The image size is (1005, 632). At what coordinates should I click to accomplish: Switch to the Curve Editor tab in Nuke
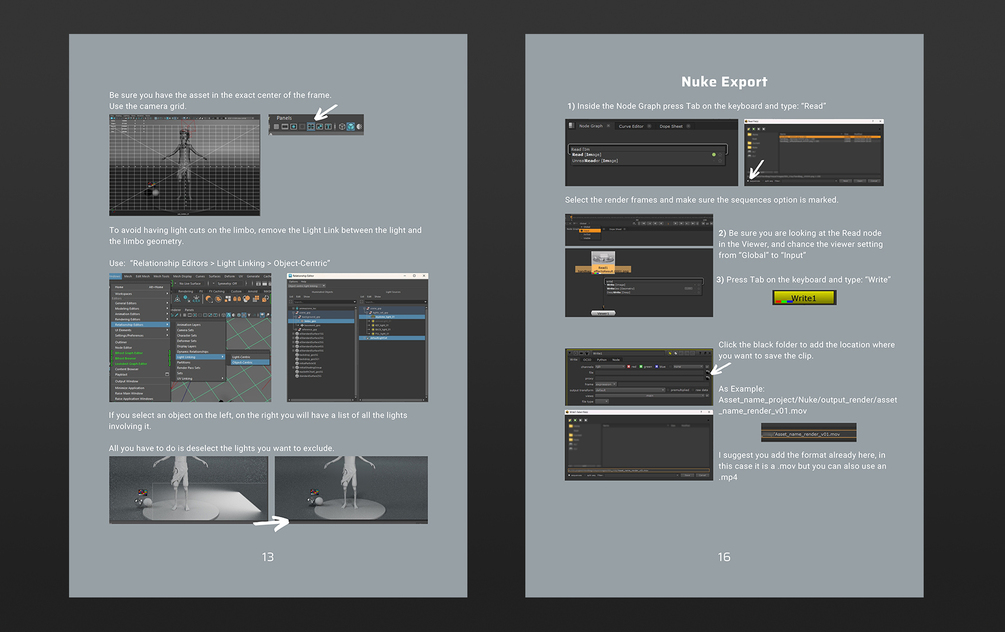coord(631,126)
